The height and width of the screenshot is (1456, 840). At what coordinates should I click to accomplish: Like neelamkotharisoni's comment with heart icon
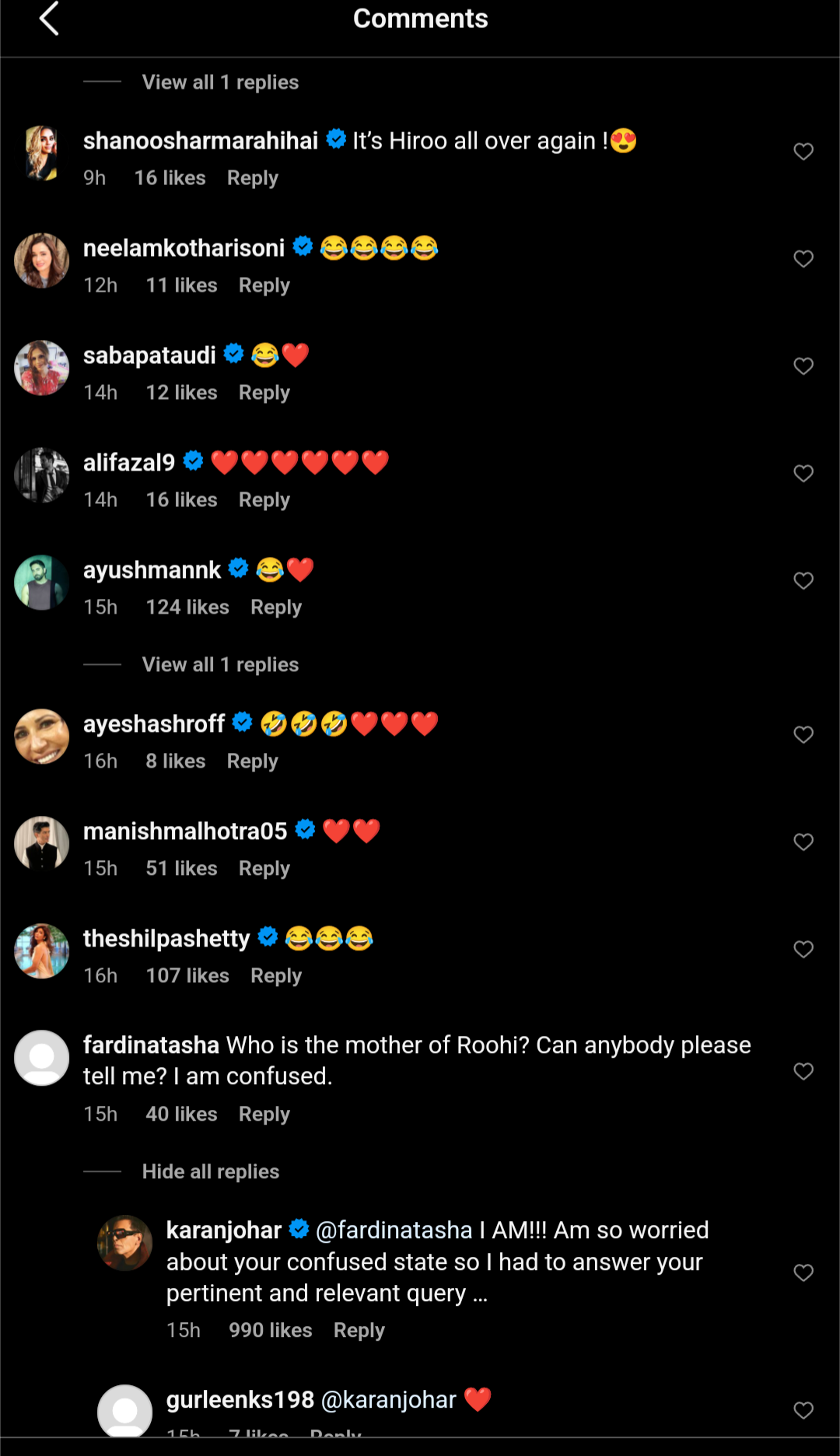803,259
